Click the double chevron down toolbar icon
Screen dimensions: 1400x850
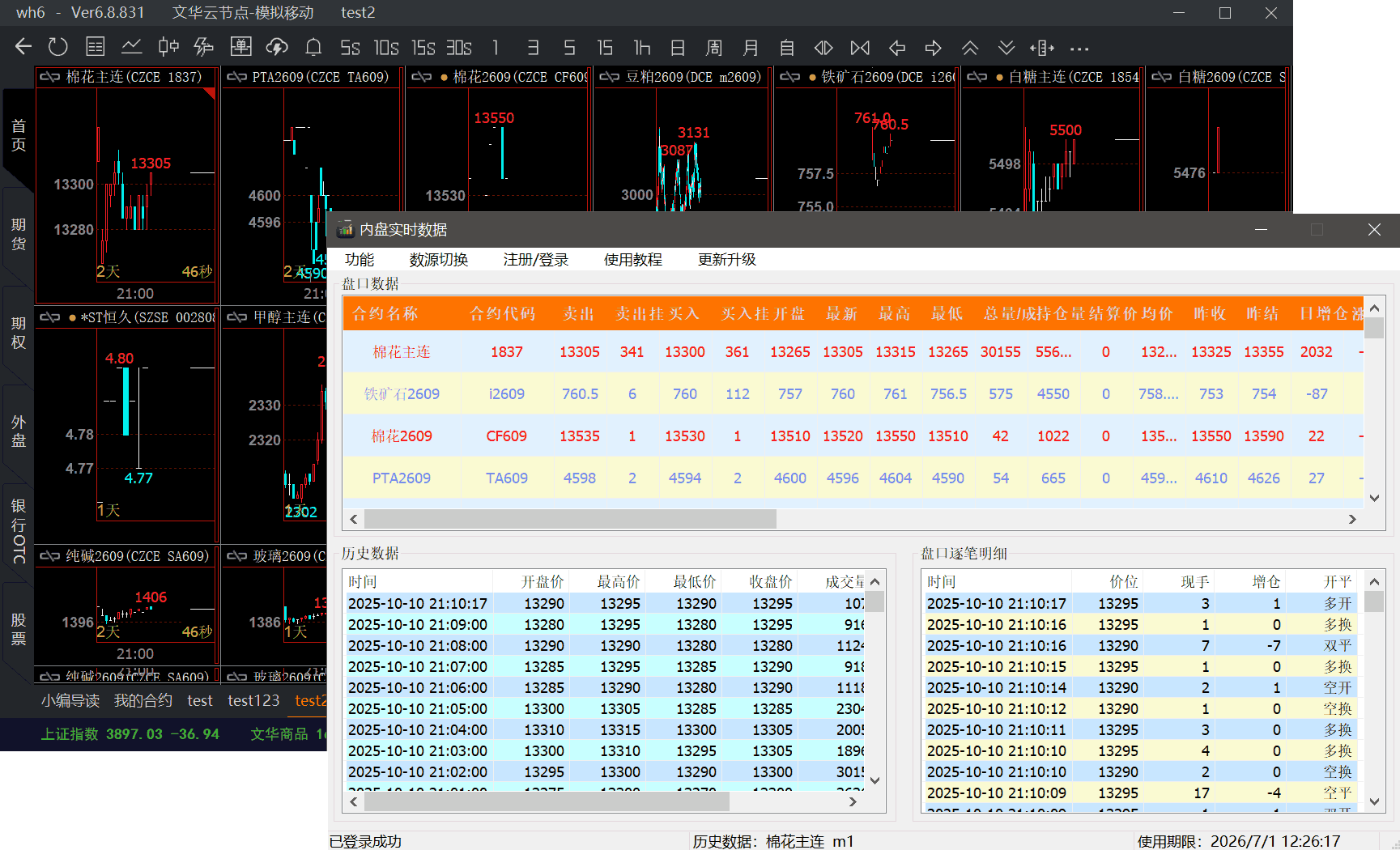pyautogui.click(x=1006, y=48)
